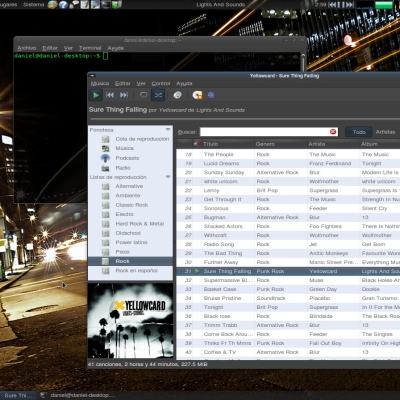The width and height of the screenshot is (400, 400).
Task: Click the purple visualization icon in toolbar
Action: coord(211,95)
